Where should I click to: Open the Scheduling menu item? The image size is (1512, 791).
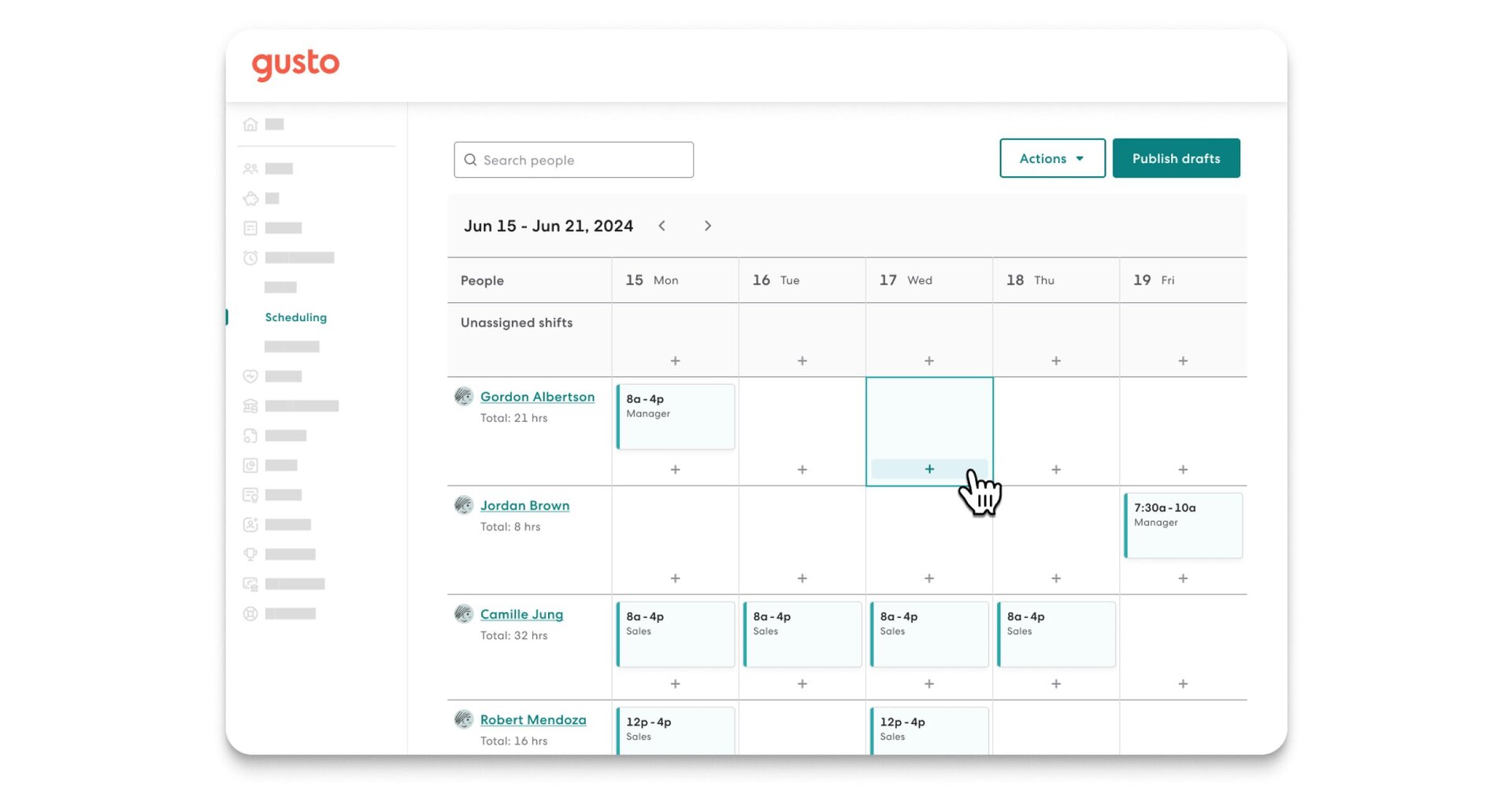[296, 317]
